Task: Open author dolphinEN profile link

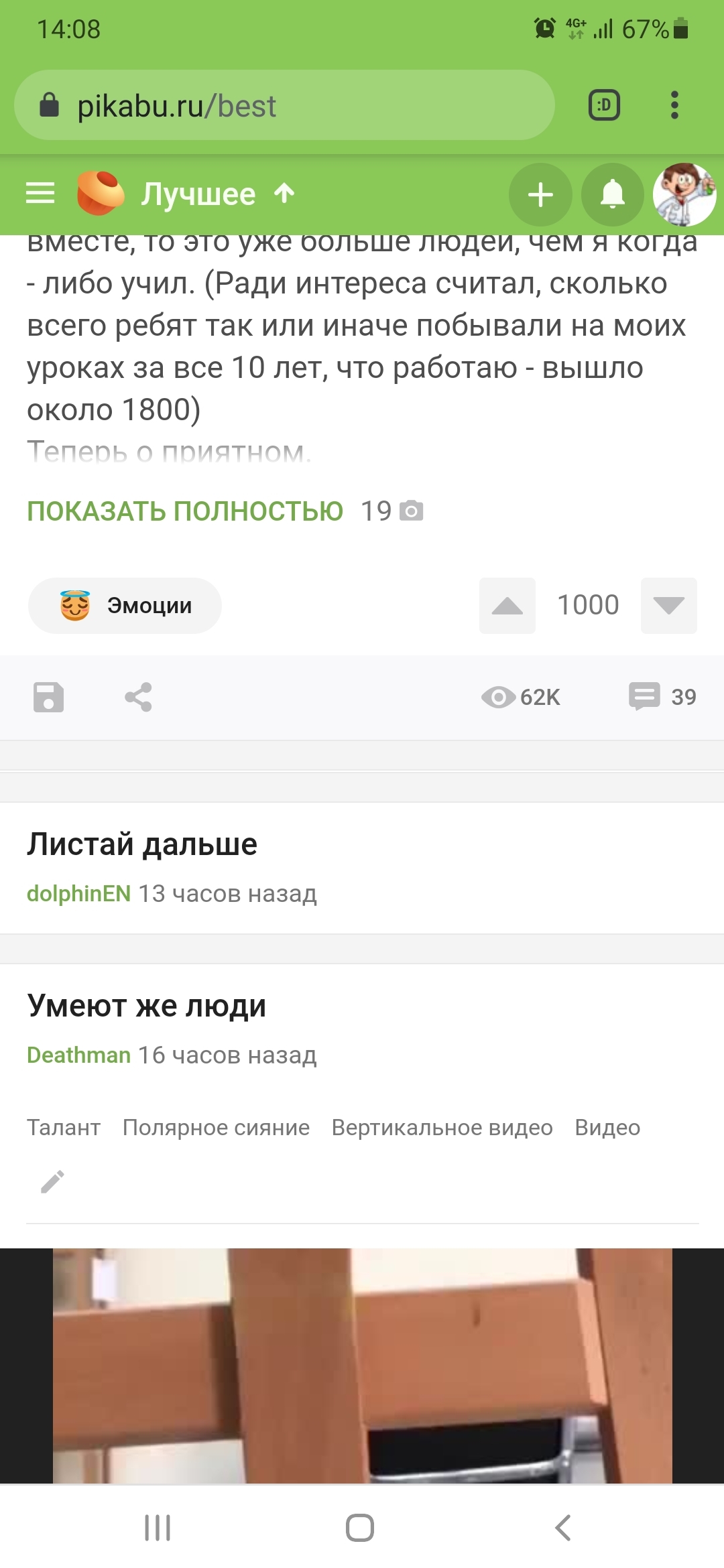Action: click(x=78, y=893)
